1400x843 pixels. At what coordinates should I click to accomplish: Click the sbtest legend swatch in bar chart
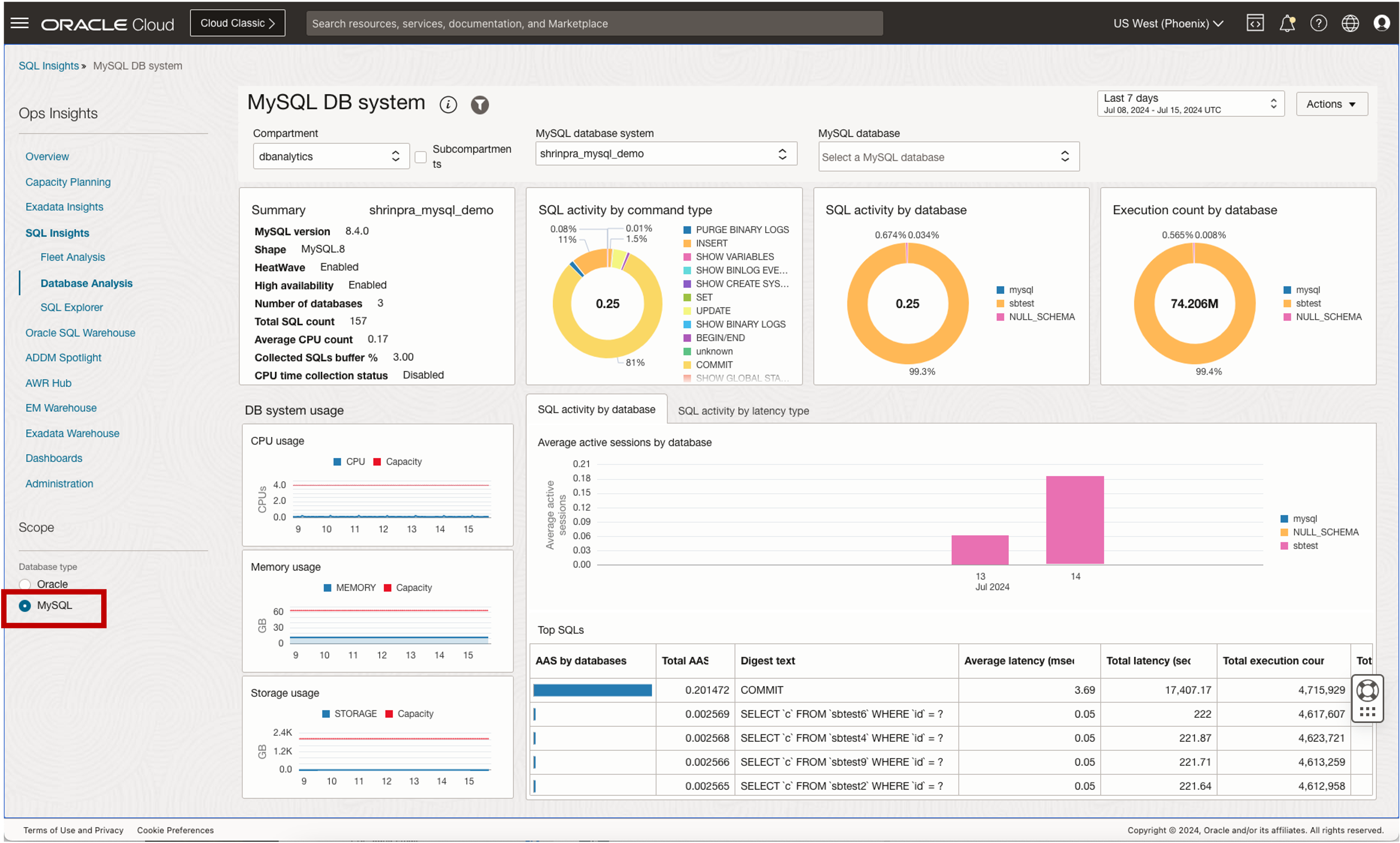(1284, 546)
